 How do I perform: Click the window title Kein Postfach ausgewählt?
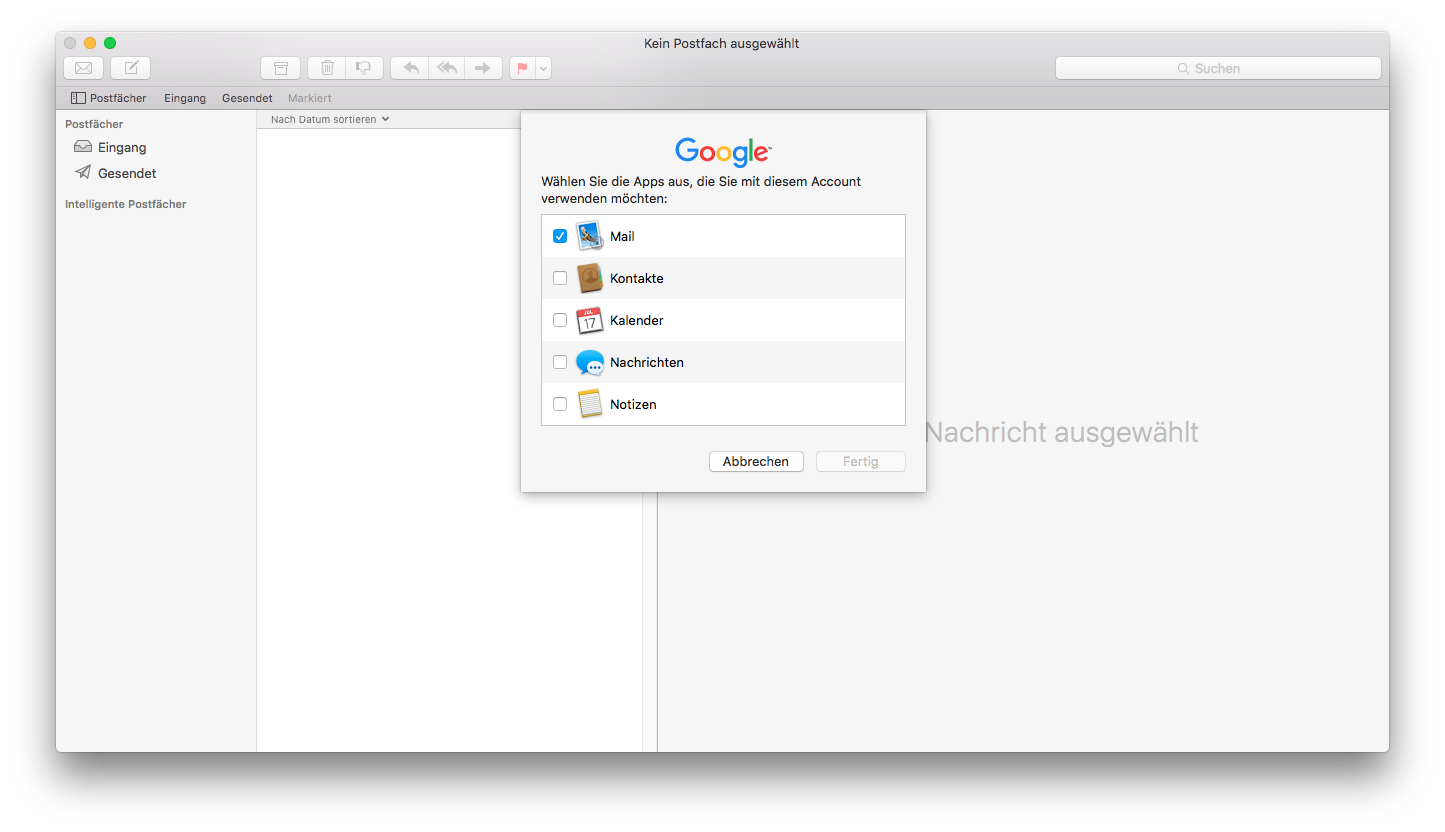tap(722, 43)
